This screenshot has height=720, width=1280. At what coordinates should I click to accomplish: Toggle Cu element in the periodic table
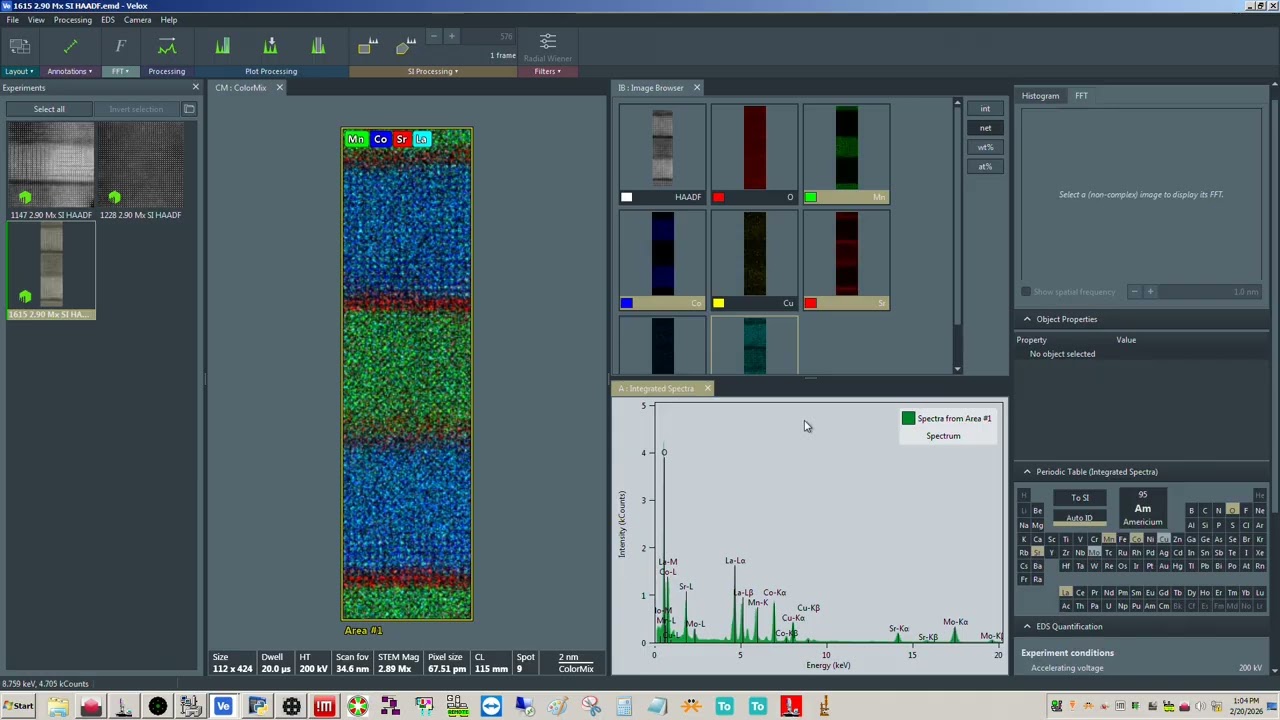tap(1164, 539)
